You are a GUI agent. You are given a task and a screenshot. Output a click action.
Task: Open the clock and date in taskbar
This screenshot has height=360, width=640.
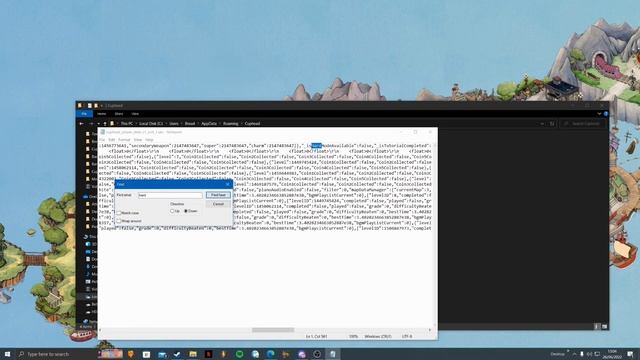coord(612,354)
